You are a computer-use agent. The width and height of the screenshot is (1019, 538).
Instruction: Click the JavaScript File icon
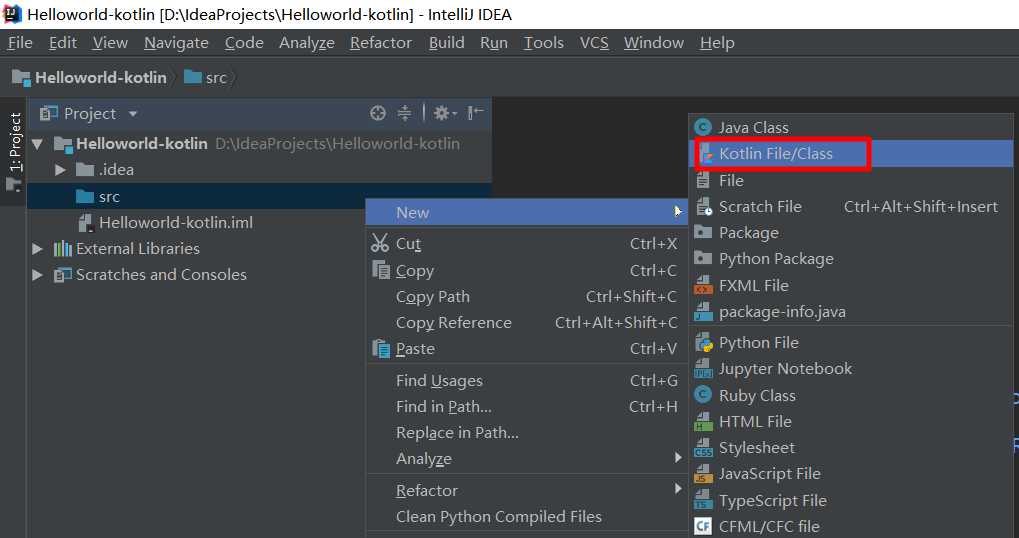[x=703, y=474]
